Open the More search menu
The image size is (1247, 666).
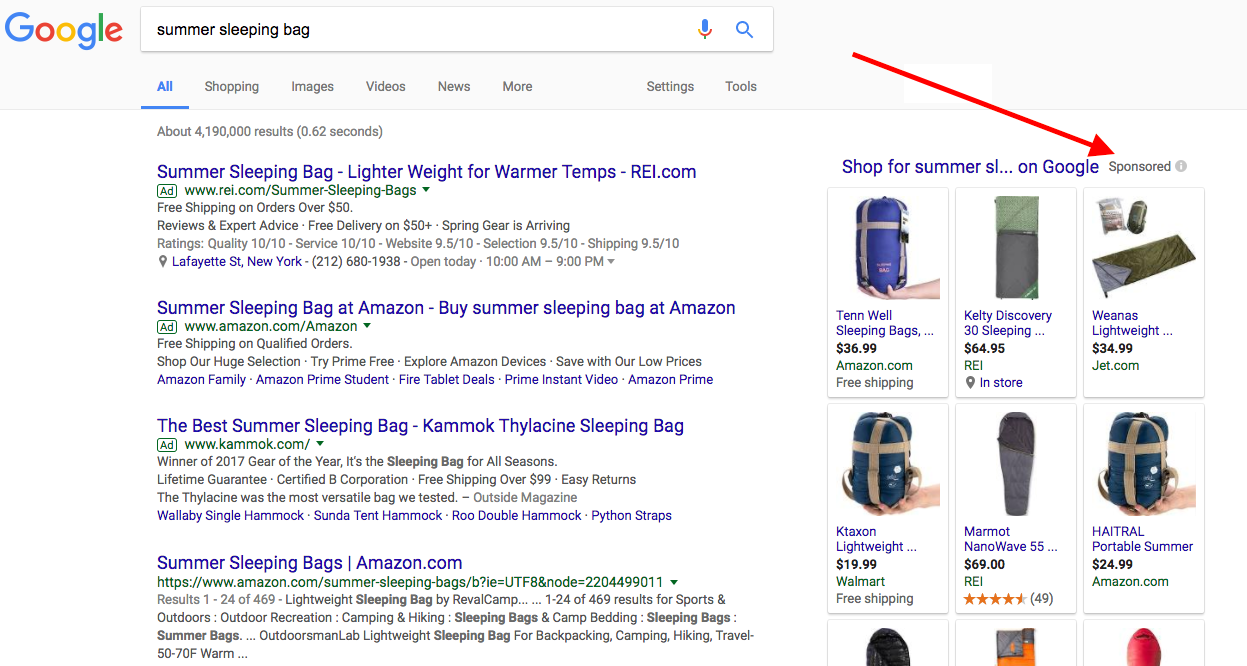tap(517, 87)
